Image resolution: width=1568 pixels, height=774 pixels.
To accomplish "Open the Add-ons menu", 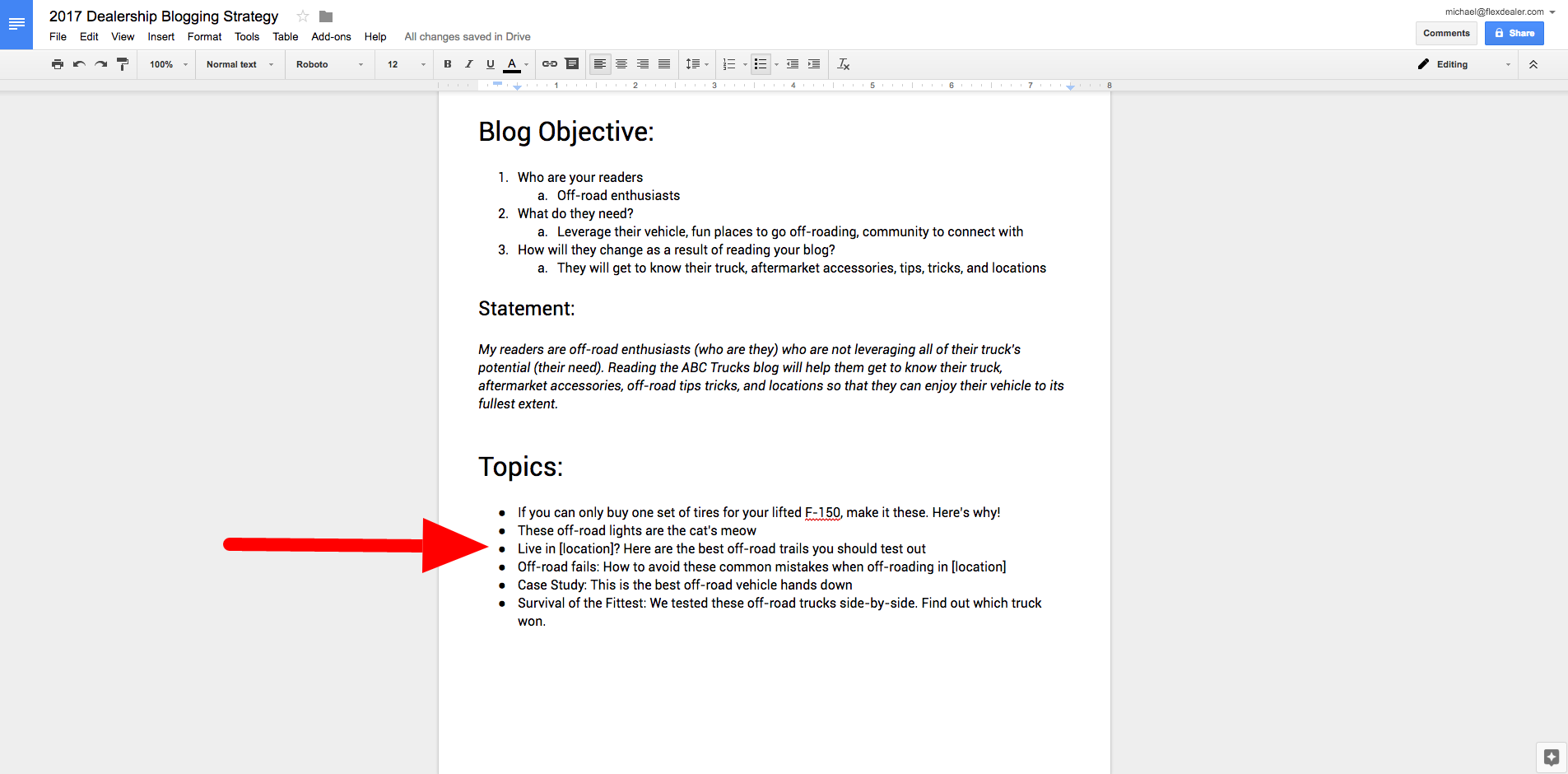I will click(331, 37).
